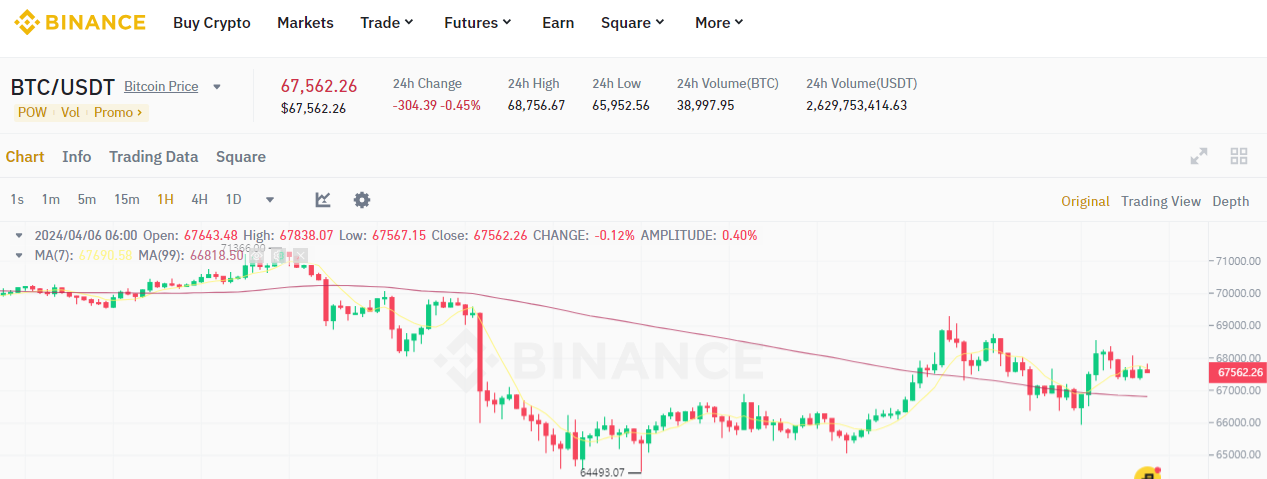Open chart settings gear icon

[362, 200]
